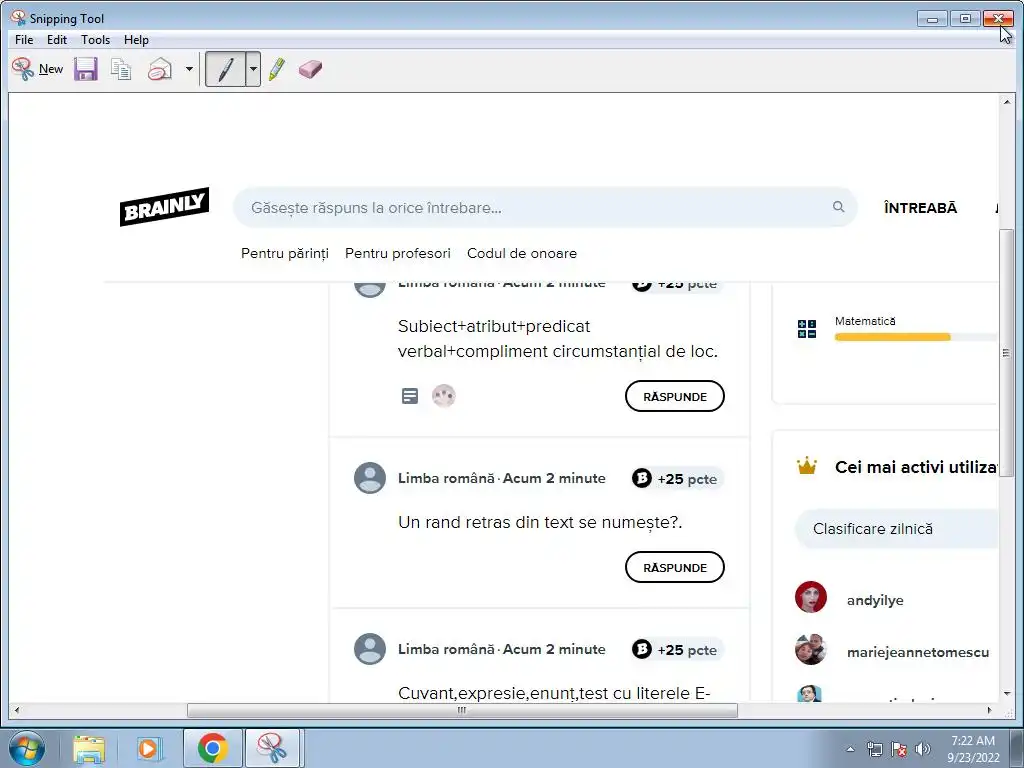Open Pen options dropdown arrow

[x=253, y=69]
